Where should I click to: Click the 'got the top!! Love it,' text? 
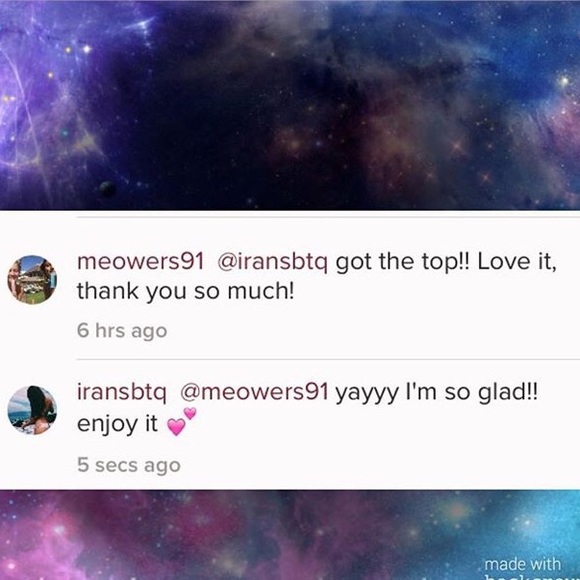pyautogui.click(x=446, y=262)
